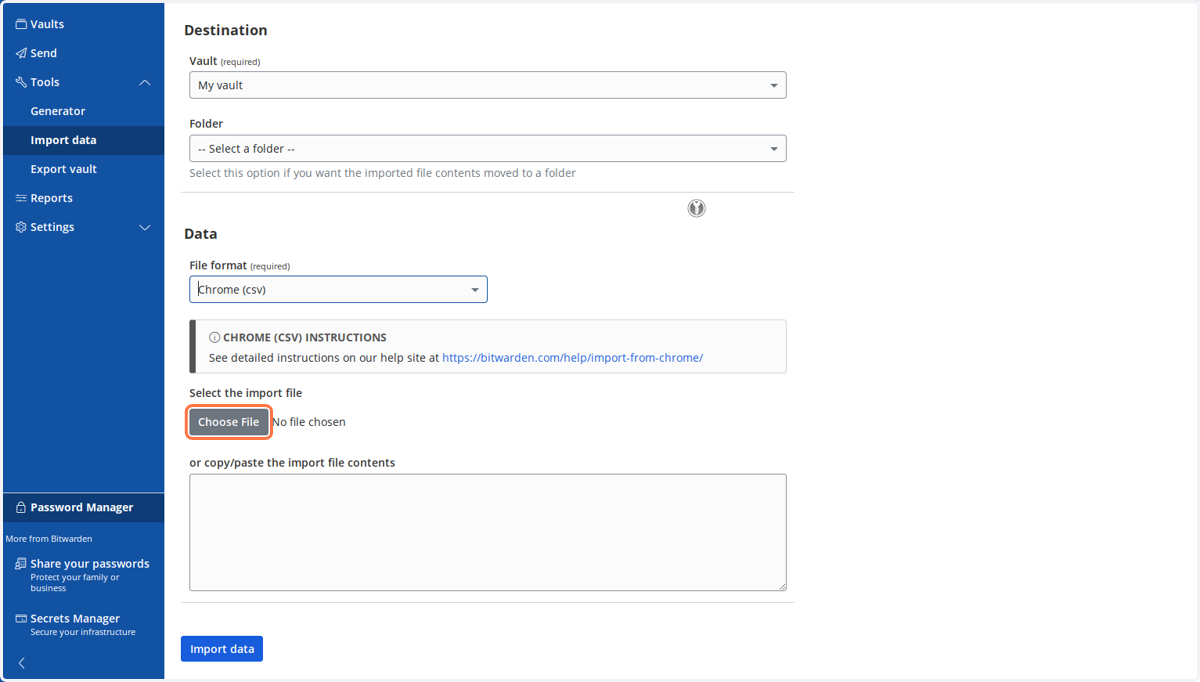Click the Select the import file label
This screenshot has height=682, width=1200.
coord(246,393)
